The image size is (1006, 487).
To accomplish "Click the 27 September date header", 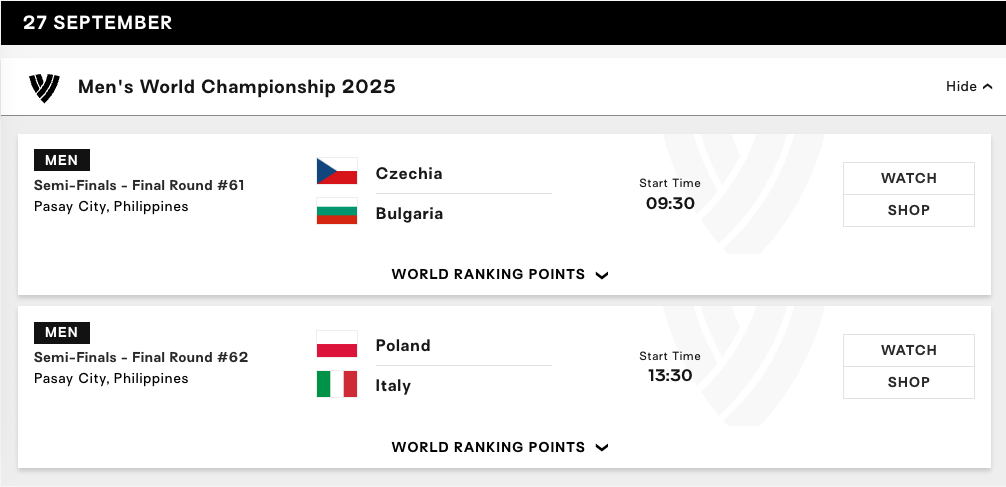I will (98, 23).
